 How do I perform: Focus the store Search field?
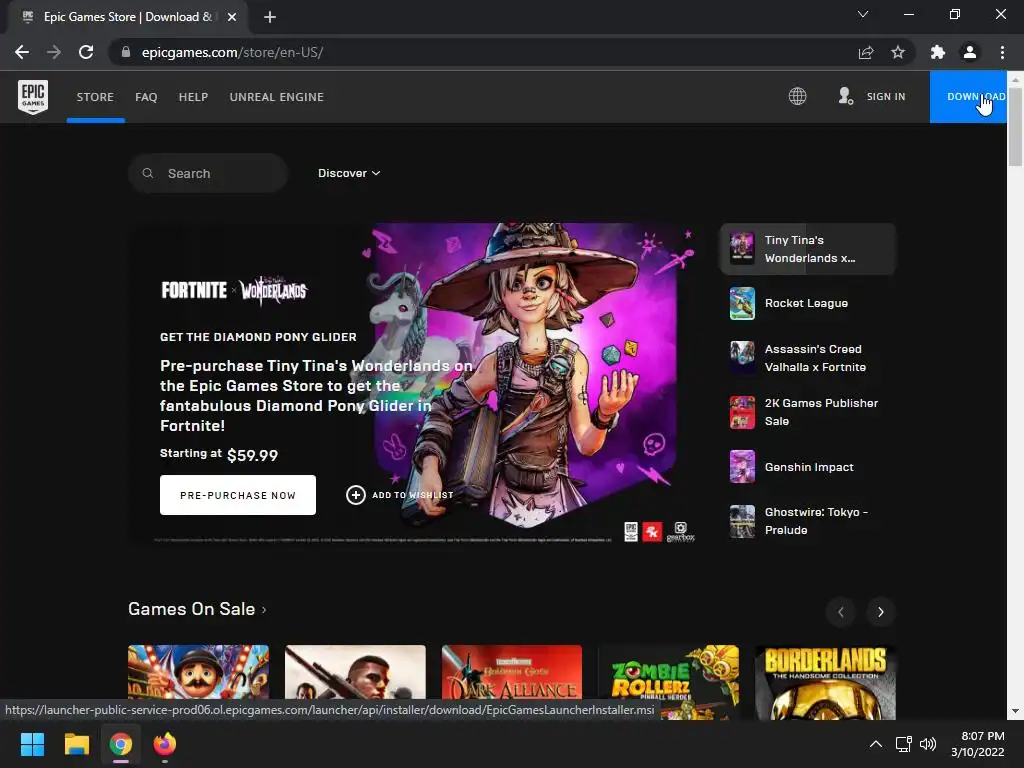208,173
